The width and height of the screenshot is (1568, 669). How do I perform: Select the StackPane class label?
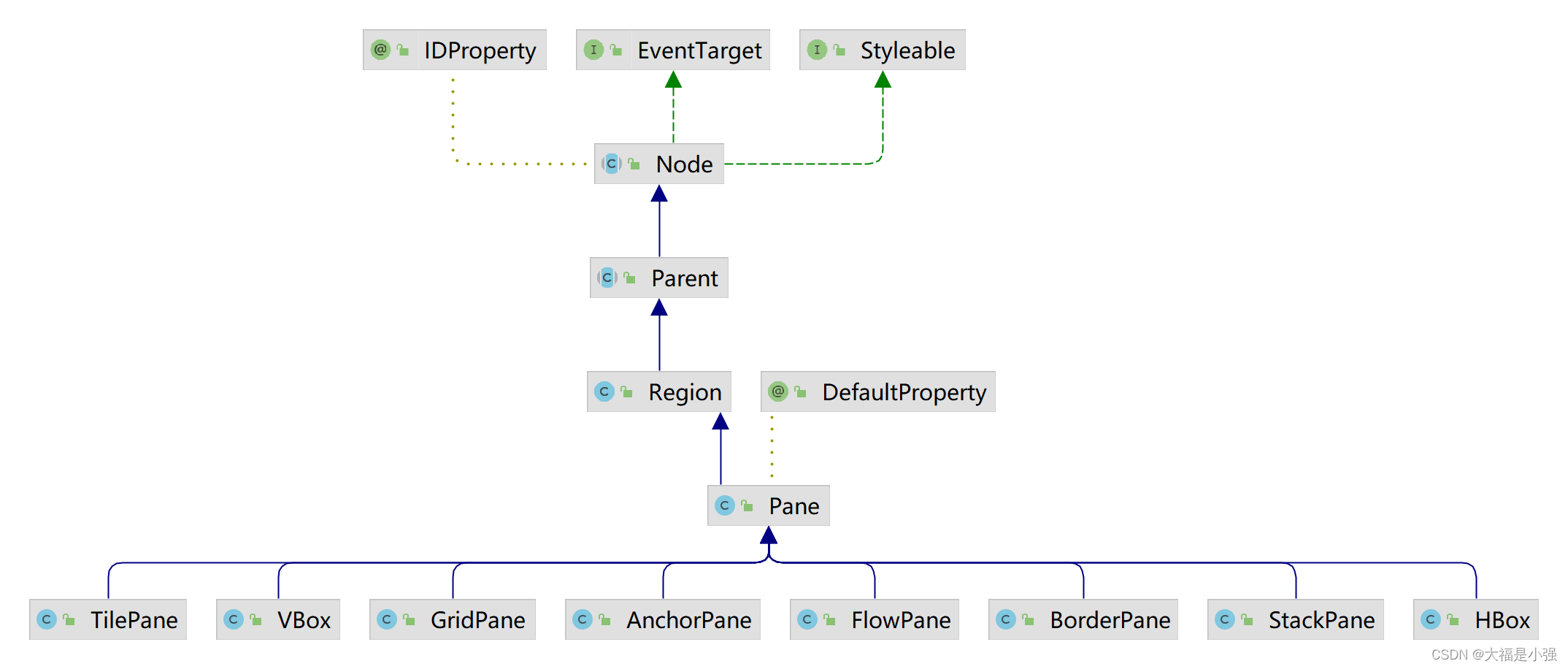[1321, 620]
